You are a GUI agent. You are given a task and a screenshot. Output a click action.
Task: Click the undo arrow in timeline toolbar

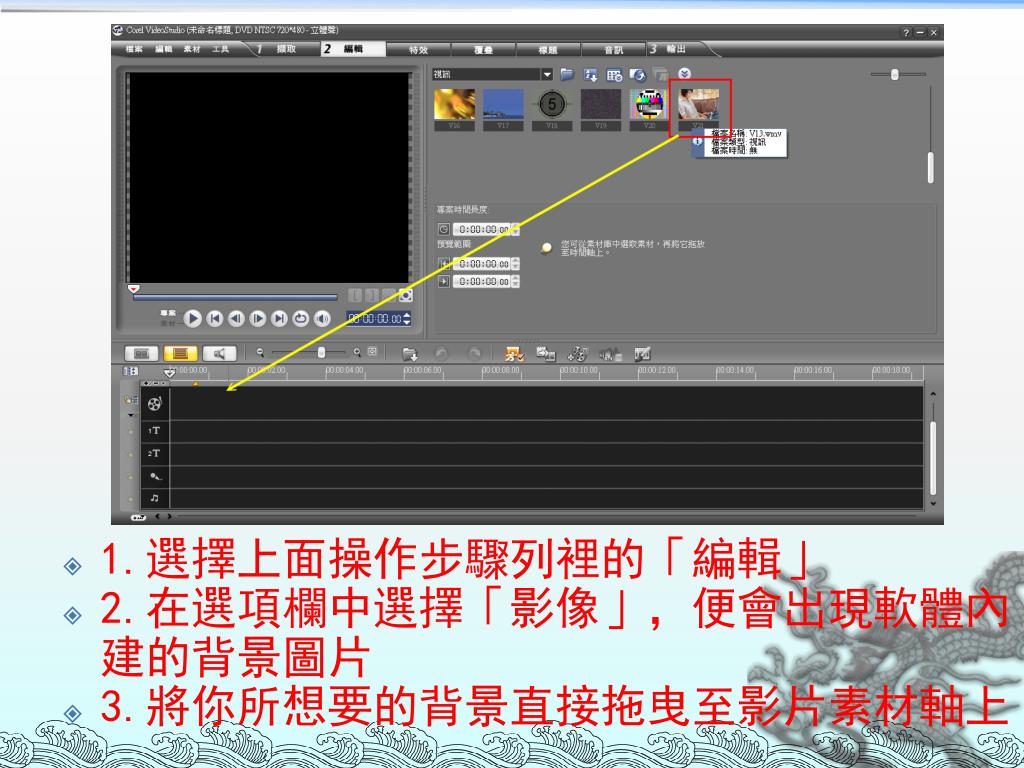point(441,354)
